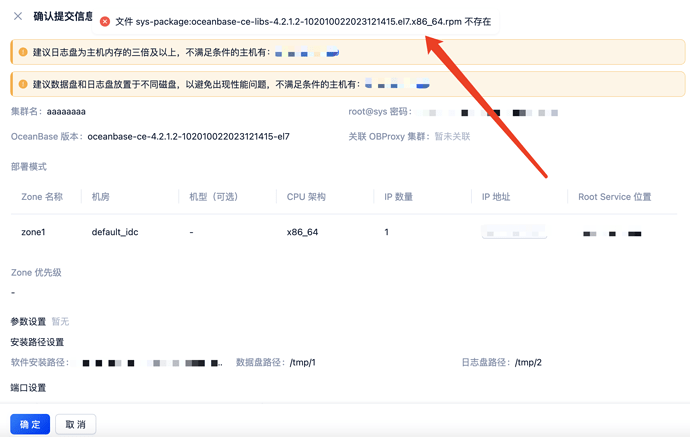This screenshot has width=690, height=437.
Task: Click the error text about missing oceanbase-ce-libs rpm
Action: pyautogui.click(x=303, y=22)
